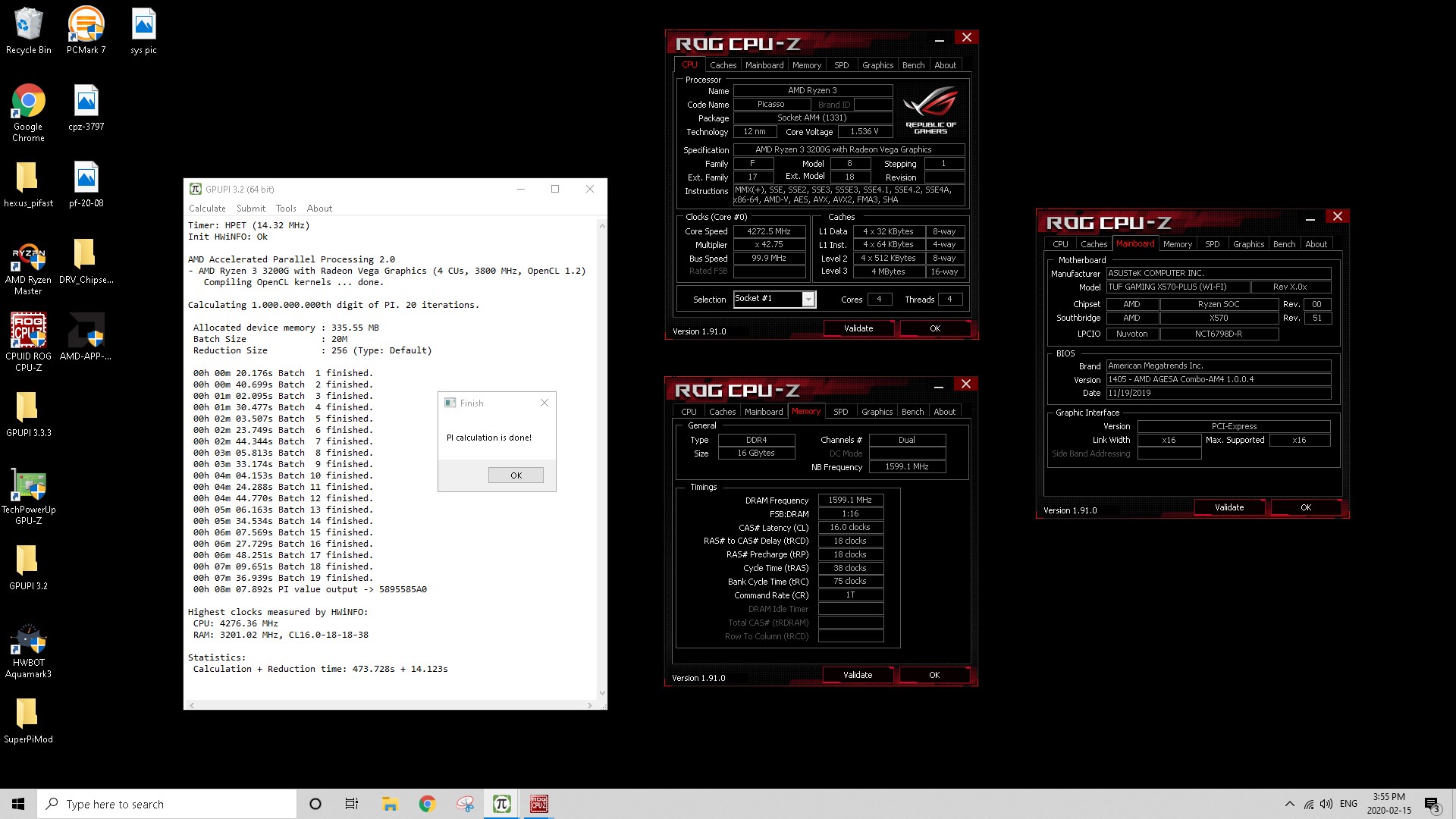Open the PCMark 7 desktop icon
This screenshot has height=819, width=1456.
(x=86, y=30)
